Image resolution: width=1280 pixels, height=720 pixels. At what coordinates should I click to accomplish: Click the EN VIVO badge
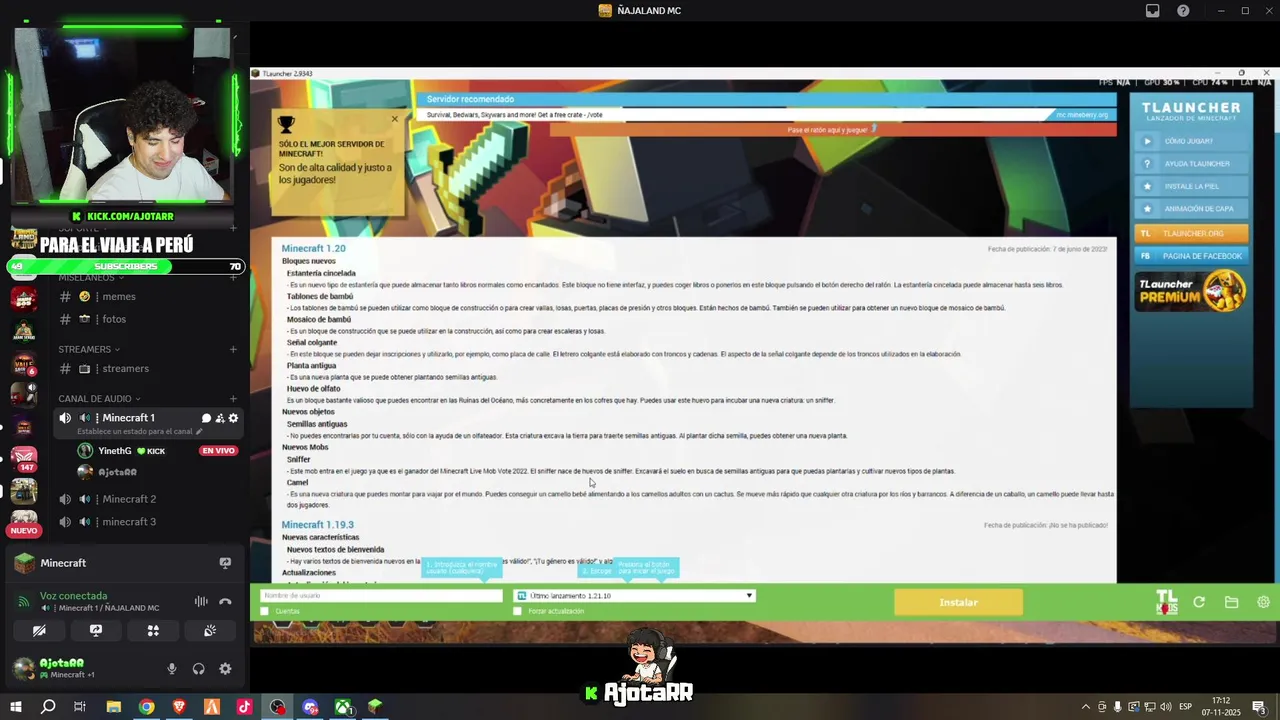click(x=218, y=451)
